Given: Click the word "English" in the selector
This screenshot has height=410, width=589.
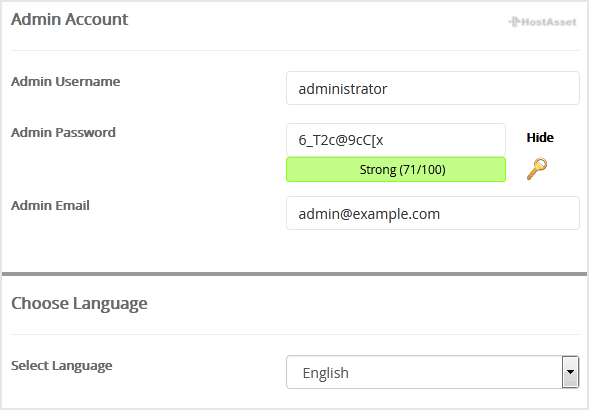Looking at the screenshot, I should click(x=325, y=373).
